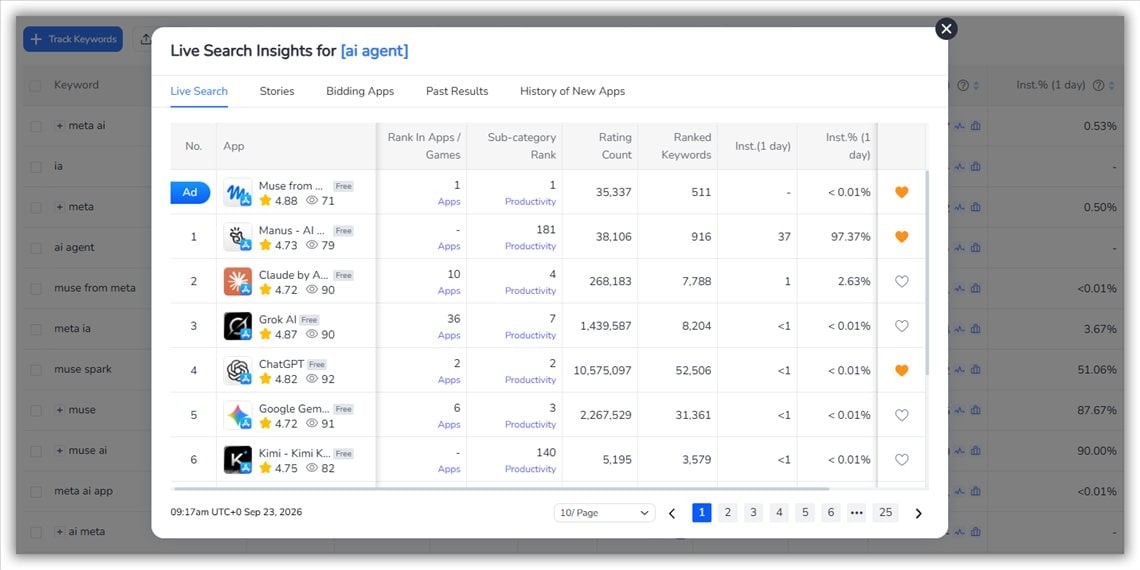This screenshot has height=570, width=1140.
Task: Expand the muse ai keyword row
Action: tap(60, 451)
